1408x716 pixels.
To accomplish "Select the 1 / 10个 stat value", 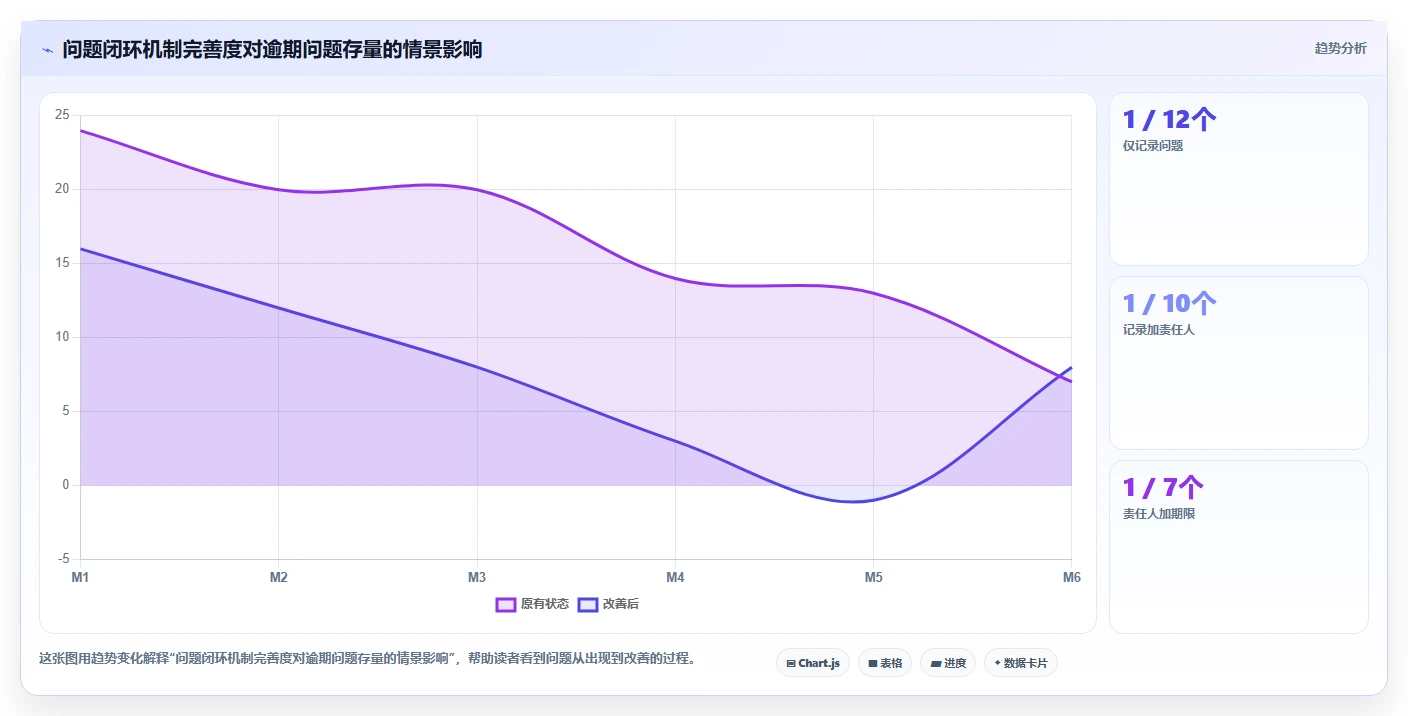I will [x=1169, y=304].
